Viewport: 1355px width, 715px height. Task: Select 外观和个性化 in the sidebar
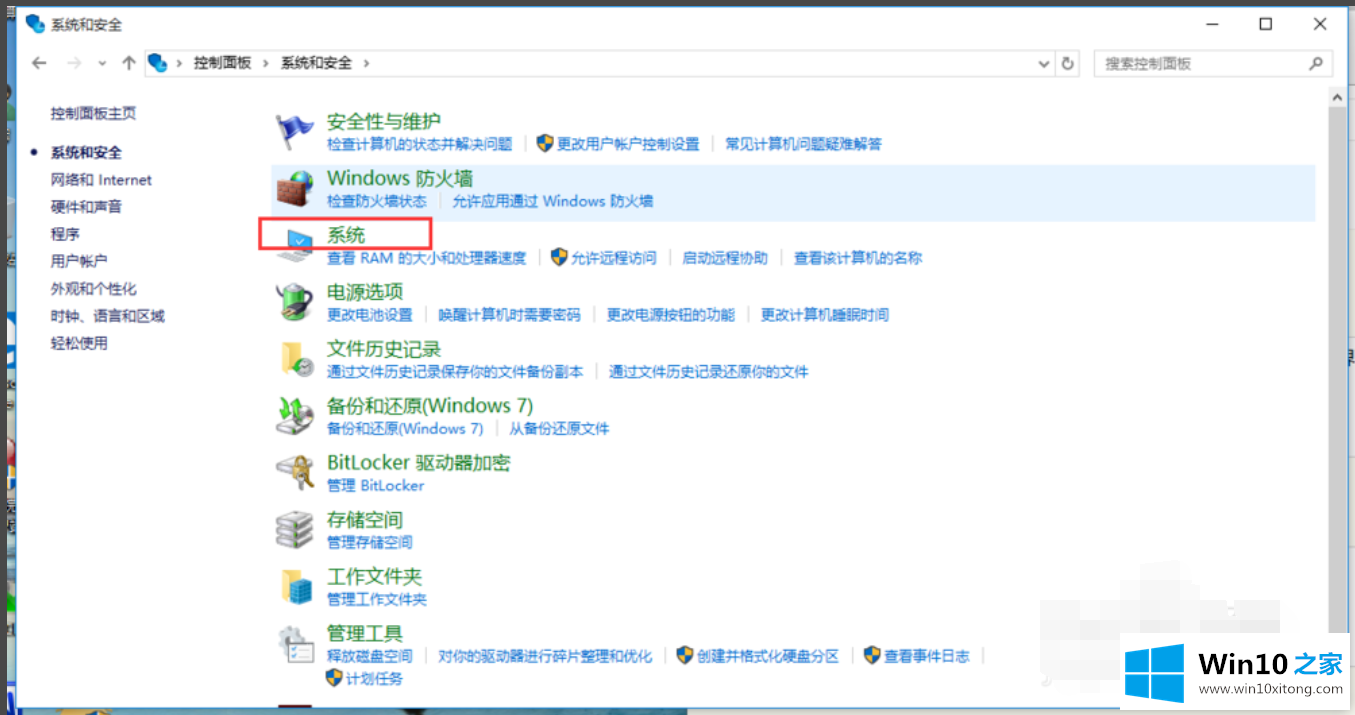coord(94,289)
